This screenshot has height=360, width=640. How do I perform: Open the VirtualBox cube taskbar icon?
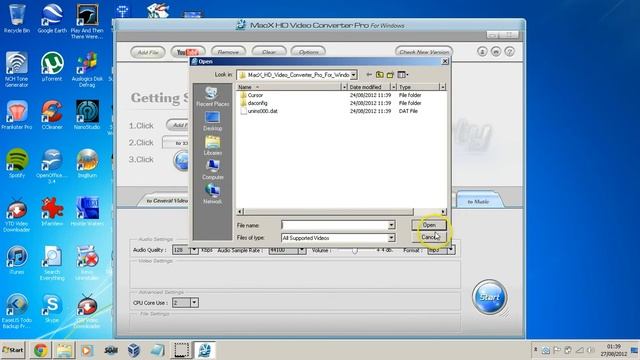[x=134, y=350]
